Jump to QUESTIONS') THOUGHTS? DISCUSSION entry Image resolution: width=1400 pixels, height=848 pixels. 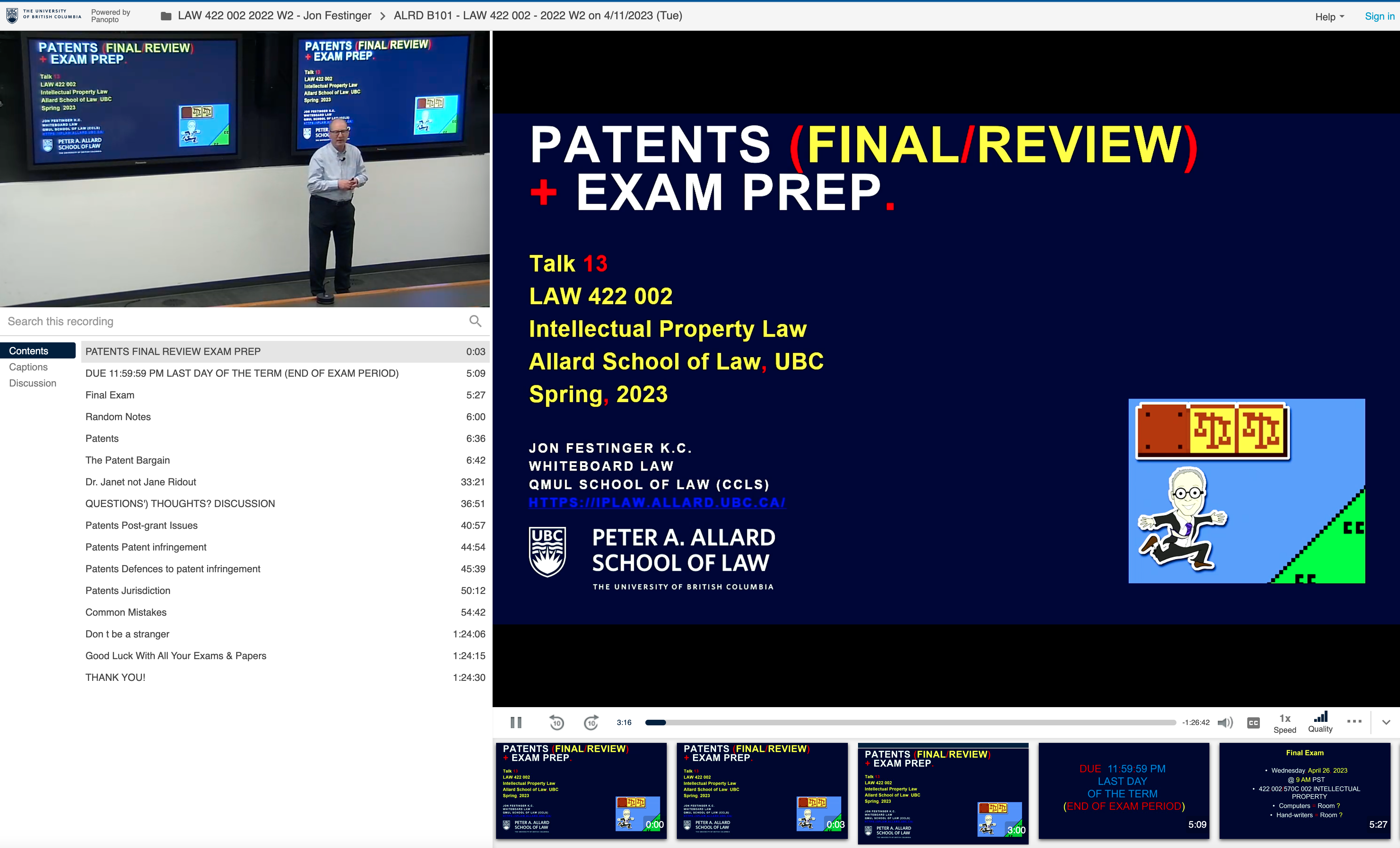click(x=285, y=504)
